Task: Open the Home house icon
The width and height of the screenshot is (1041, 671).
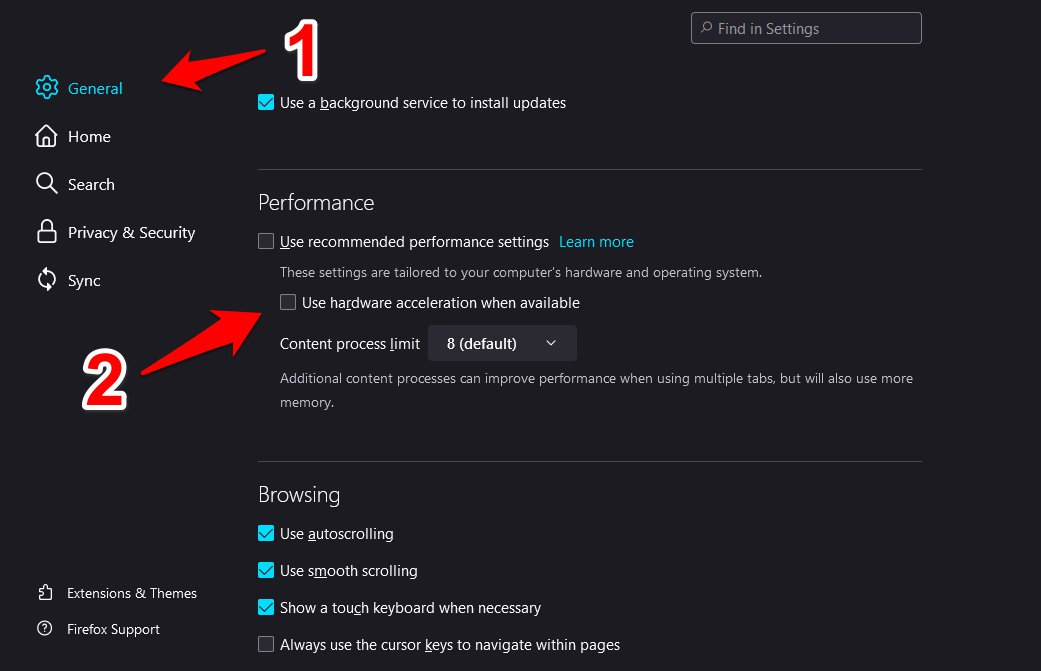Action: click(46, 136)
